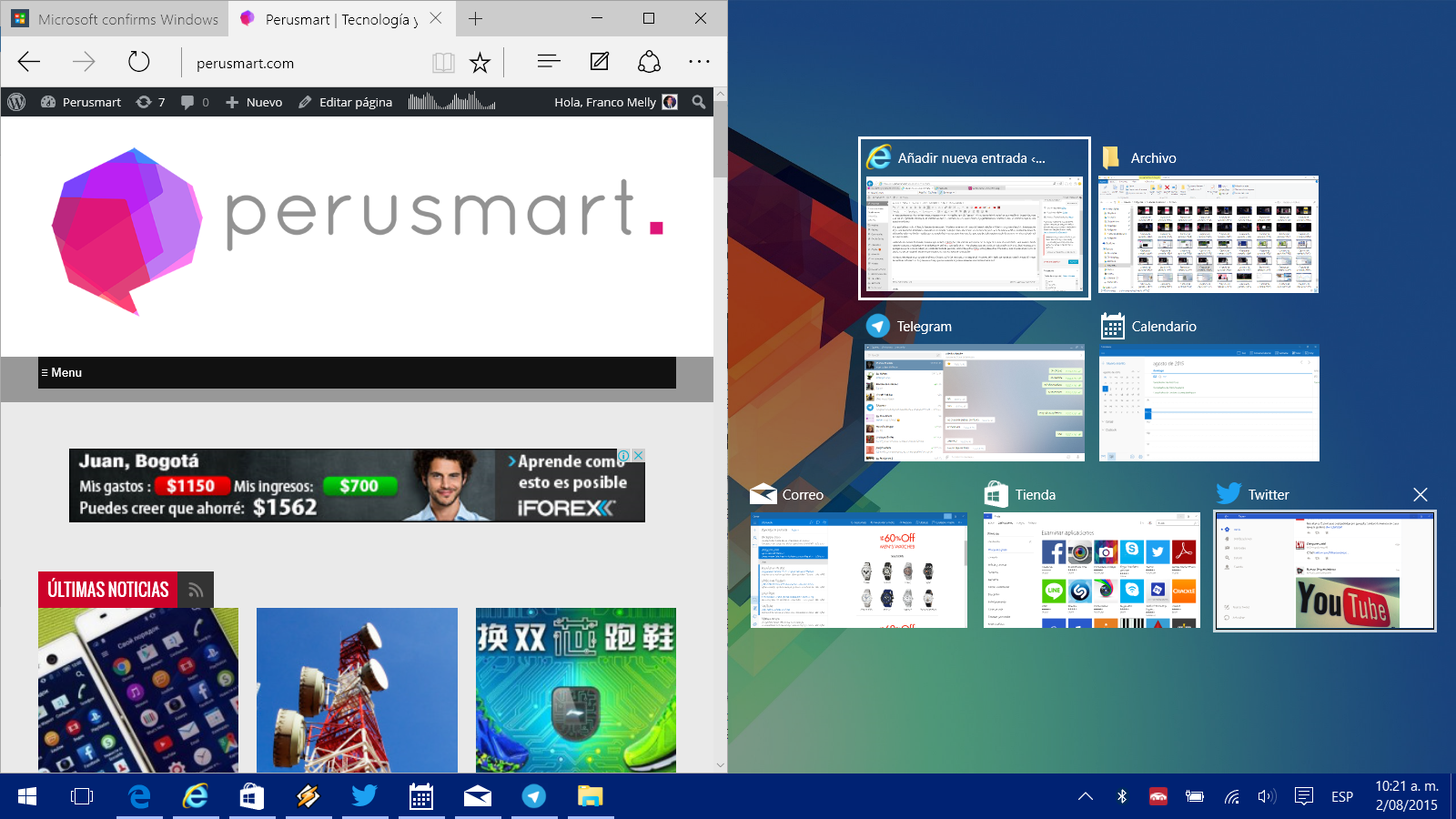
Task: Make a web note pencil icon
Action: point(599,61)
